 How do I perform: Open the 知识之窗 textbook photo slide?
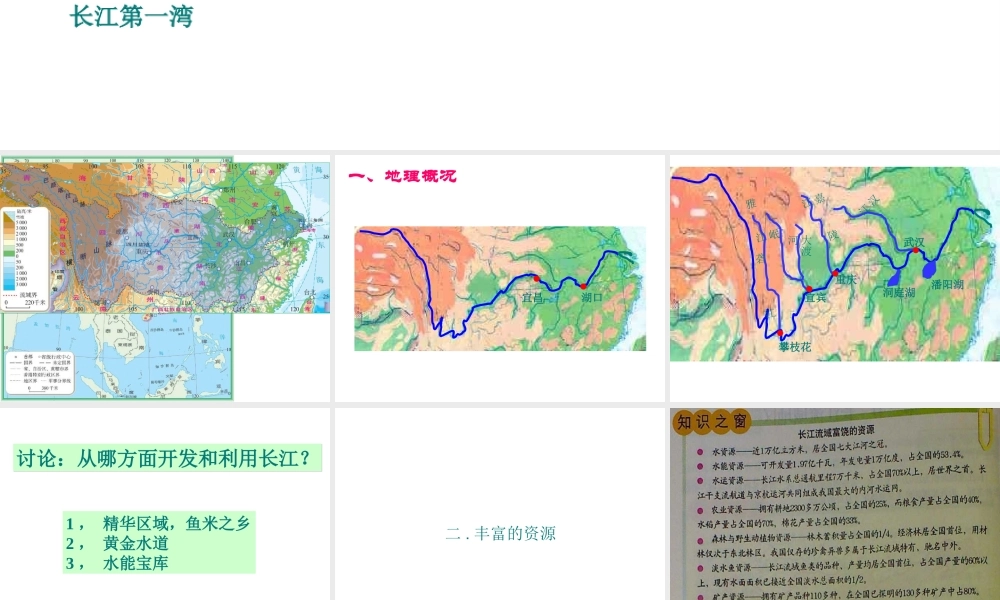835,504
